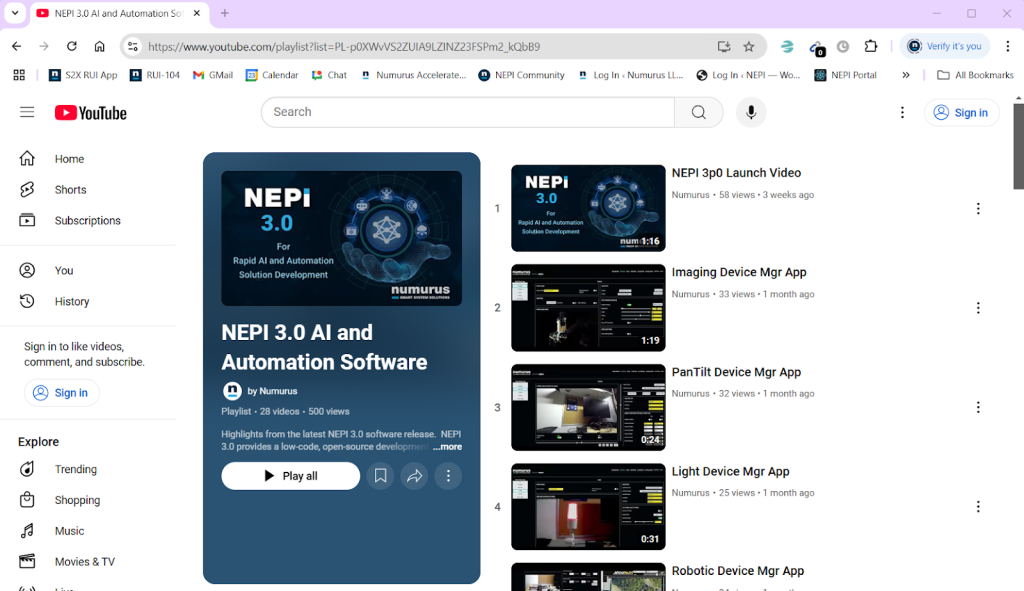The height and width of the screenshot is (591, 1024).
Task: Open a new browser tab
Action: (x=225, y=13)
